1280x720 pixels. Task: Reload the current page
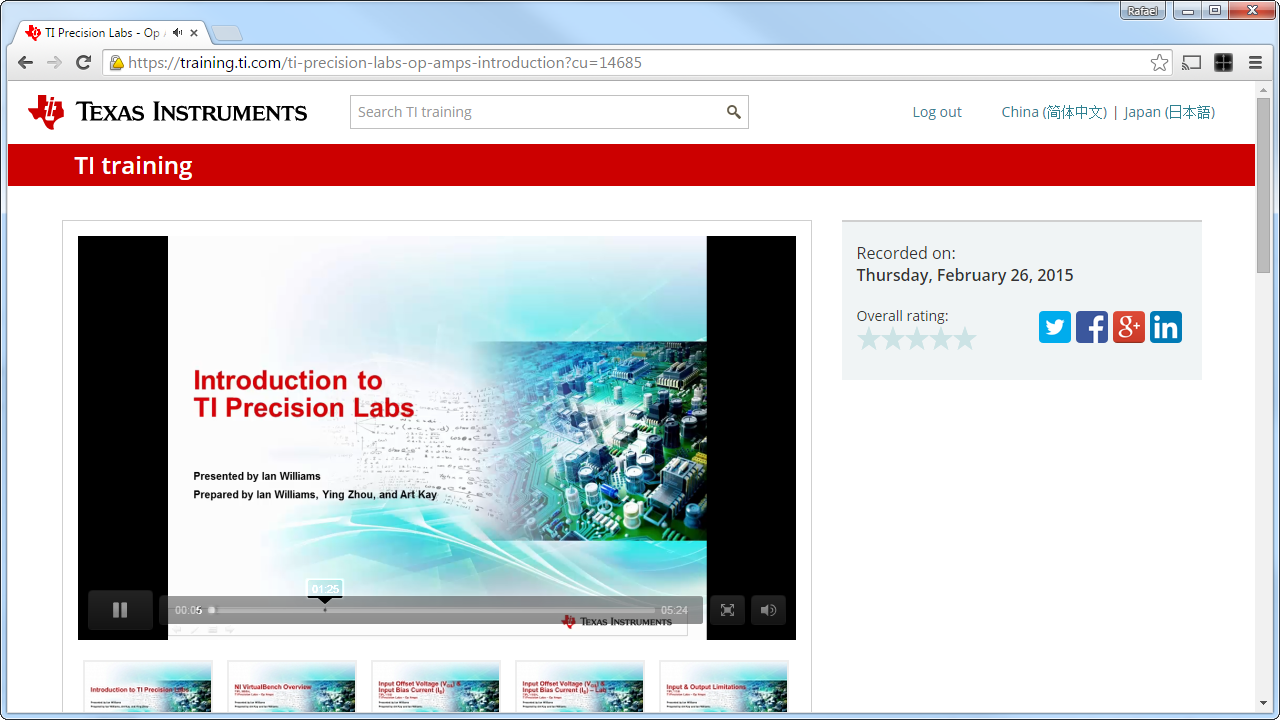pyautogui.click(x=84, y=63)
